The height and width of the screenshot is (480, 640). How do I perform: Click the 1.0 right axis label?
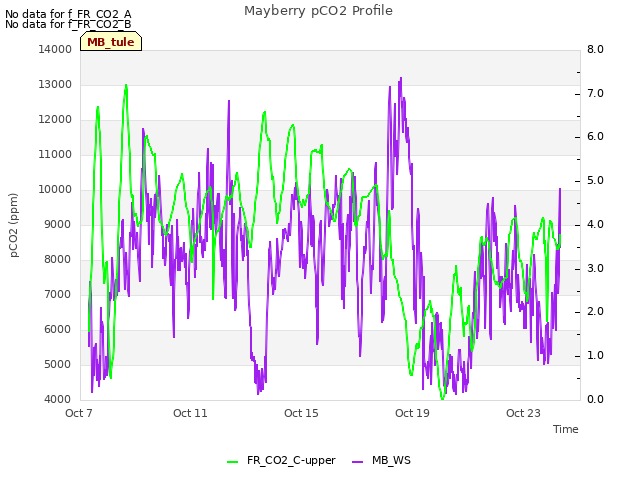click(x=595, y=356)
